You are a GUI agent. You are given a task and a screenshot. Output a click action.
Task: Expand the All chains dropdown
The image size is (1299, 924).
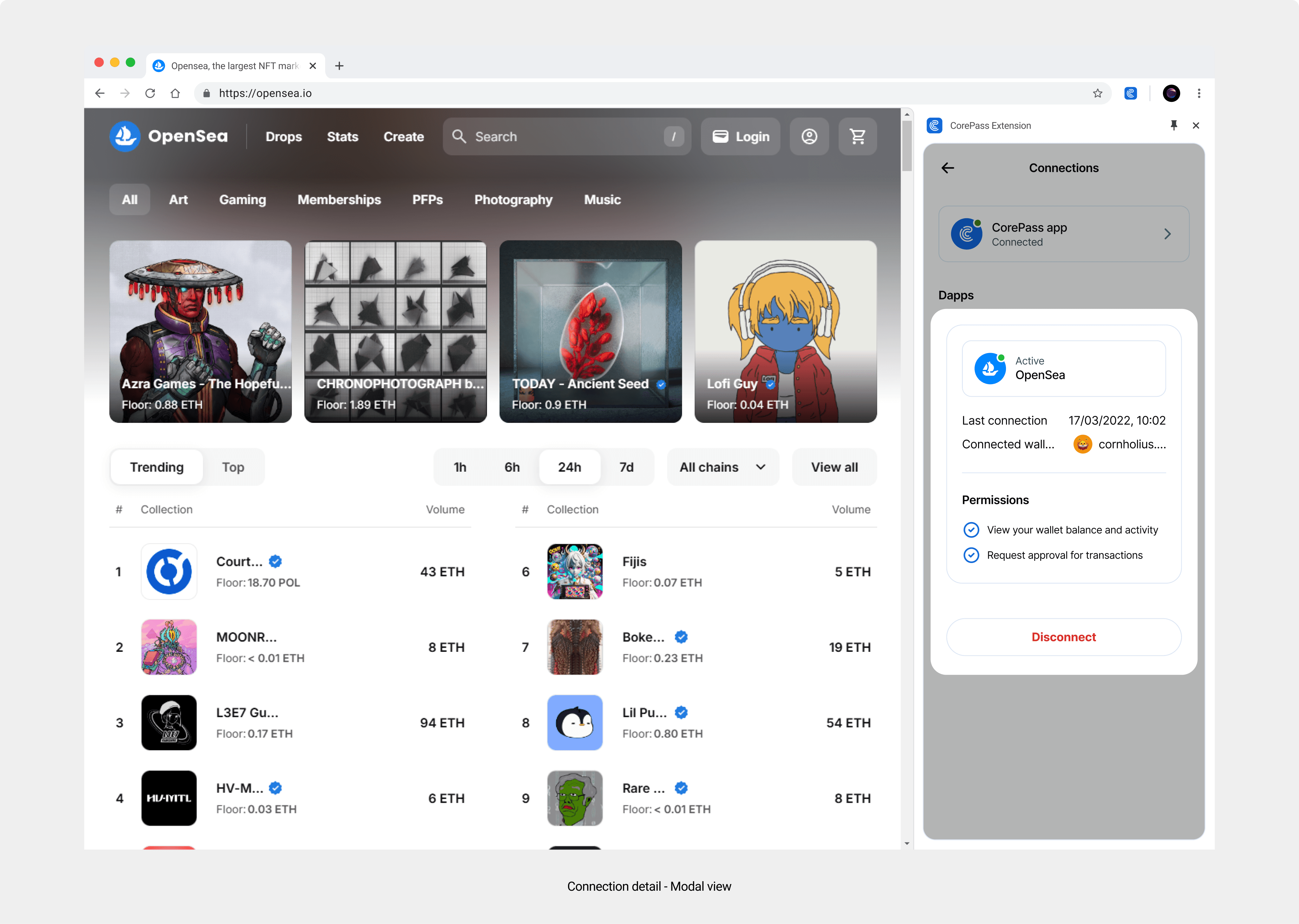point(722,467)
